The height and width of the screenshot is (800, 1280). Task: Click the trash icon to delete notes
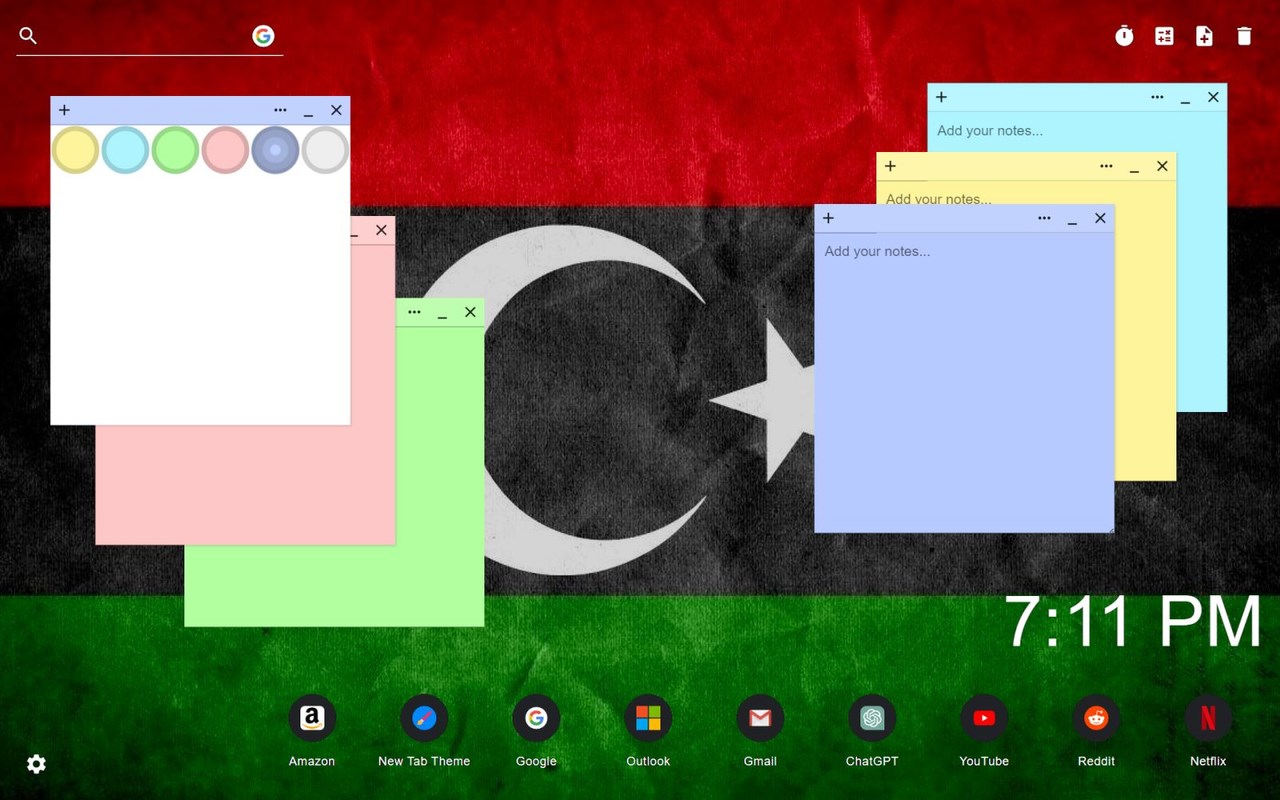click(x=1244, y=36)
